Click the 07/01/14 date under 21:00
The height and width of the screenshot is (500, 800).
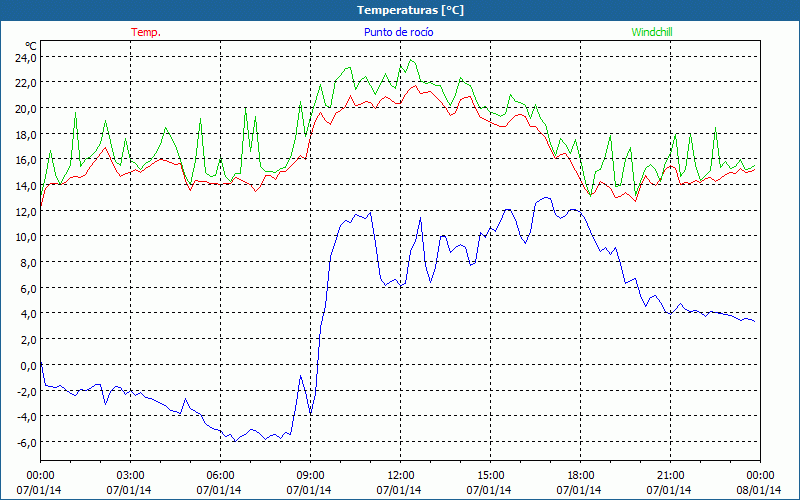coord(669,490)
